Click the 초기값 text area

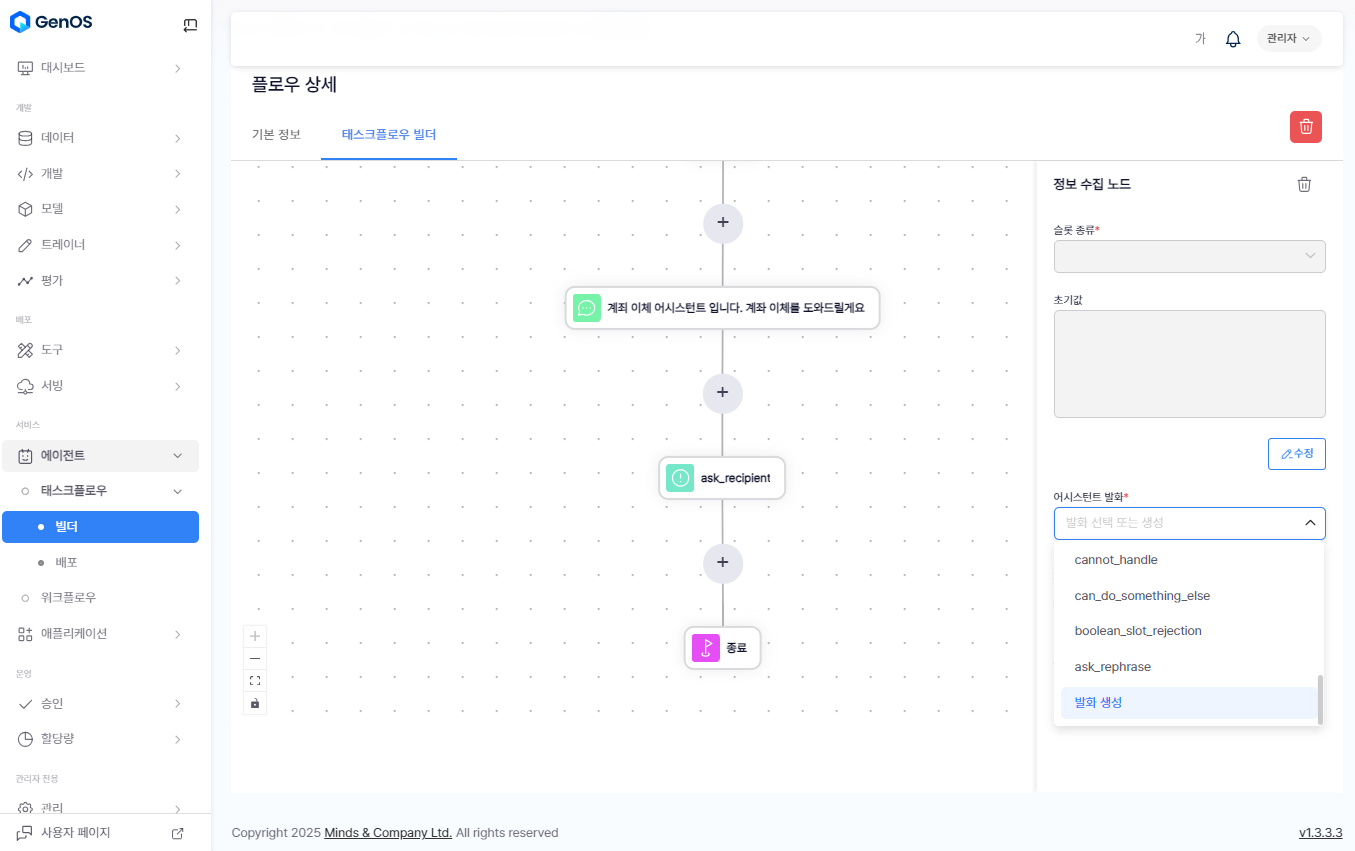pos(1189,364)
